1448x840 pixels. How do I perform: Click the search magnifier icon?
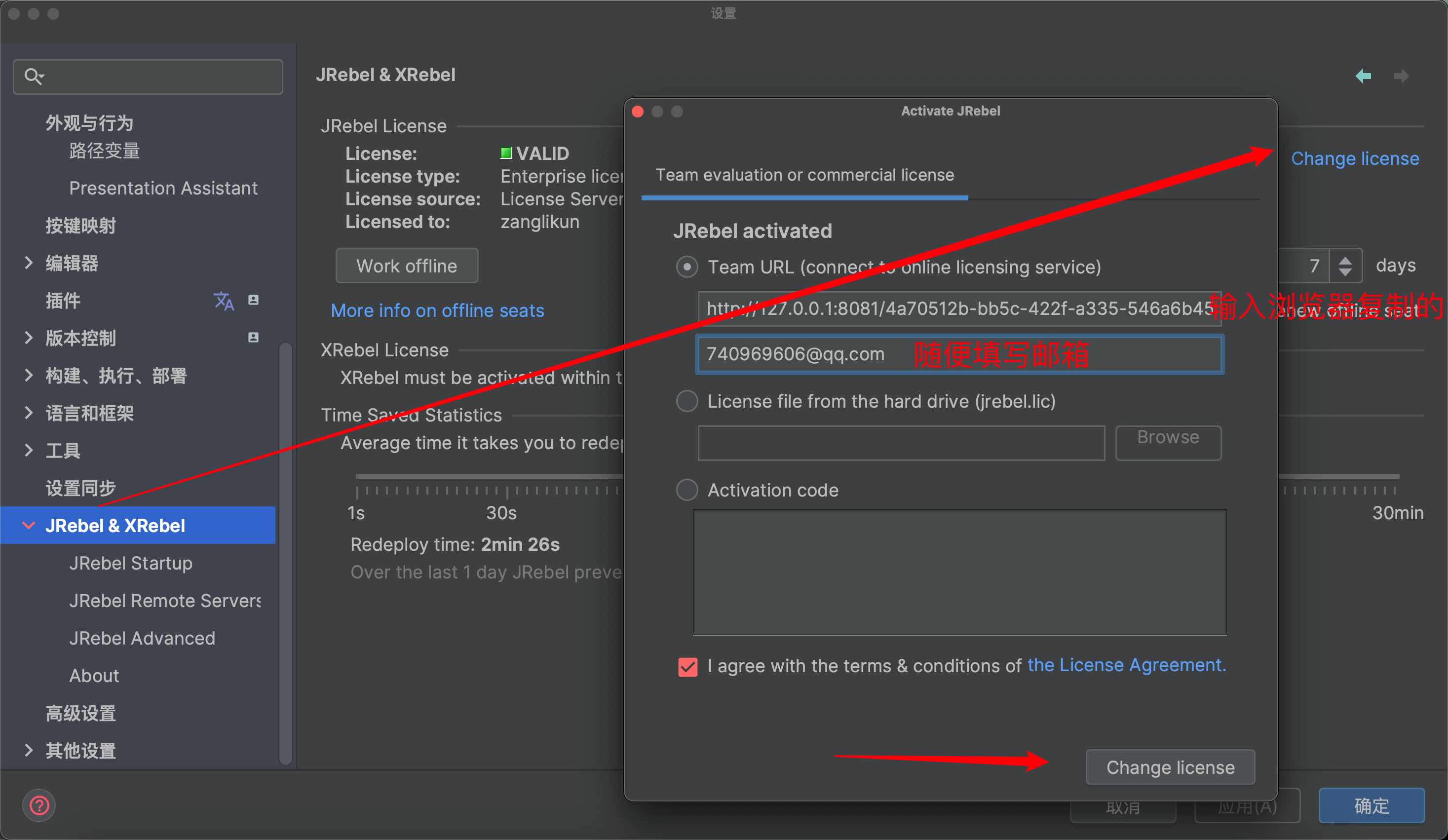(x=34, y=76)
